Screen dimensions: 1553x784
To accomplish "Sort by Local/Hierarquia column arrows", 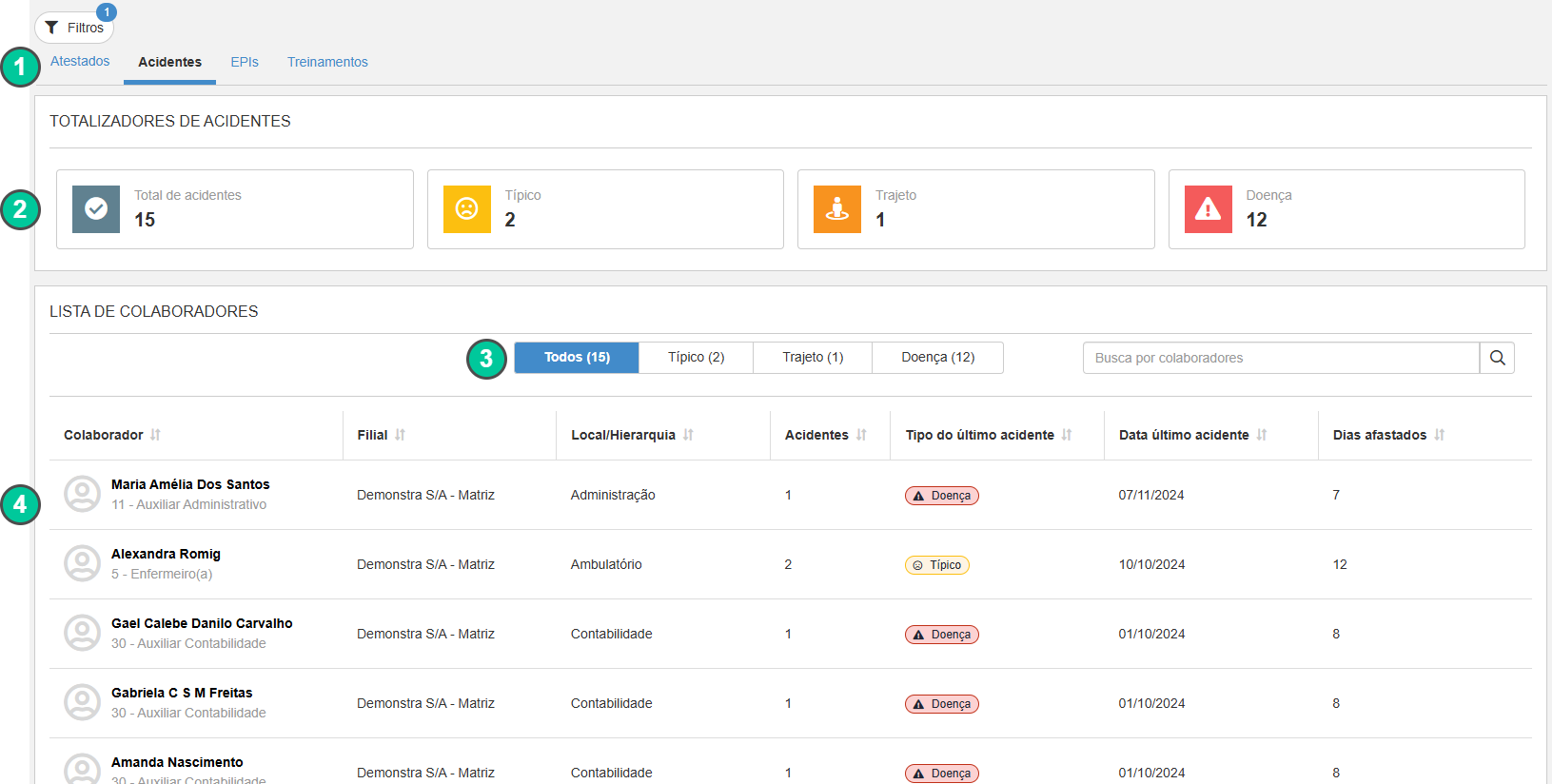I will coord(688,435).
